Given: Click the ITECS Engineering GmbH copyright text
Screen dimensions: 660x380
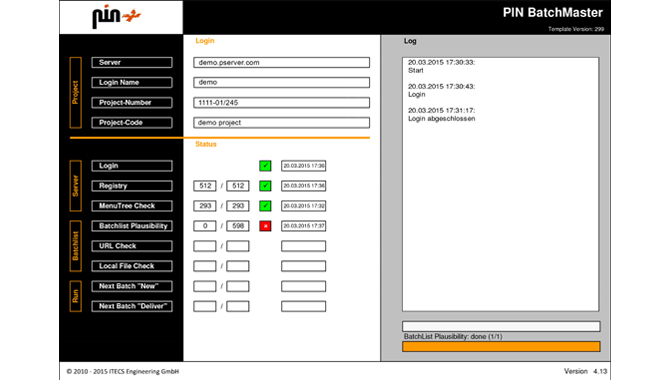Looking at the screenshot, I should pos(123,372).
